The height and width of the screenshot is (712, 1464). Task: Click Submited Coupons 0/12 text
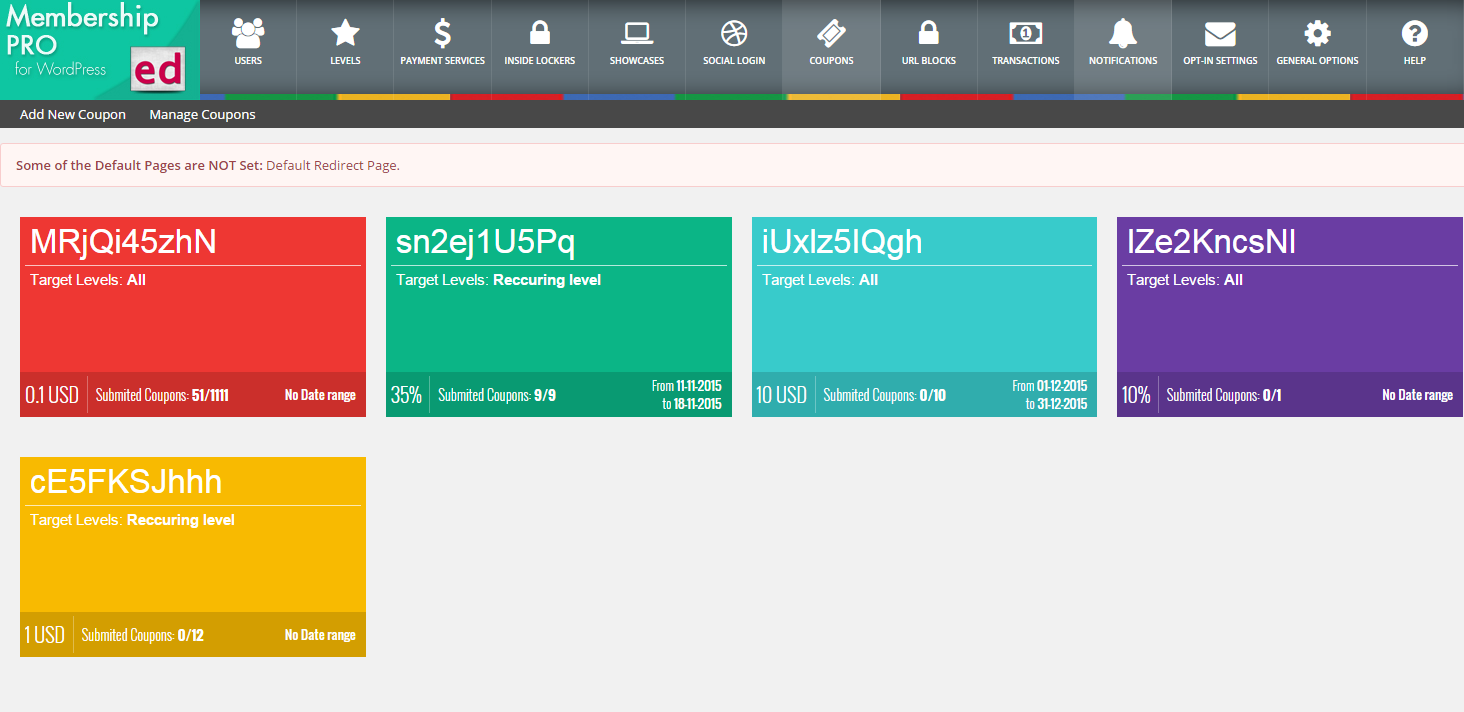142,635
